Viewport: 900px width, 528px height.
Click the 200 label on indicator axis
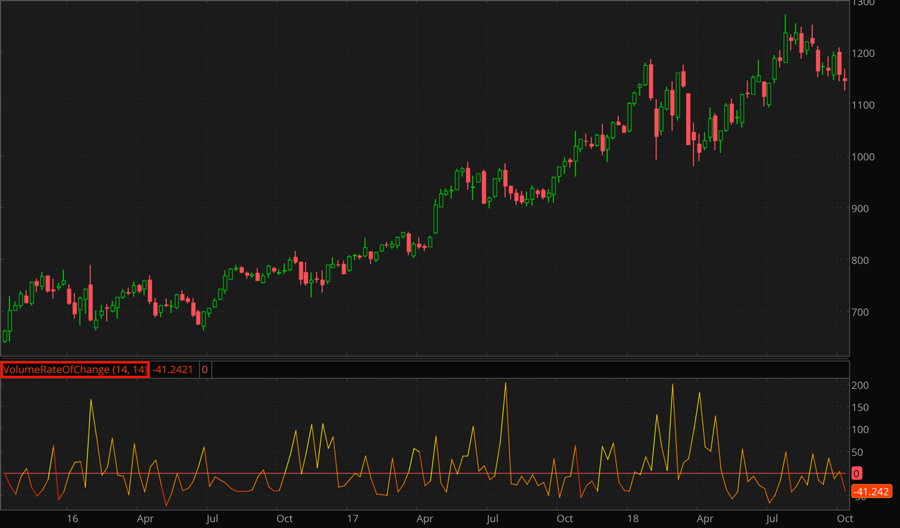coord(860,386)
